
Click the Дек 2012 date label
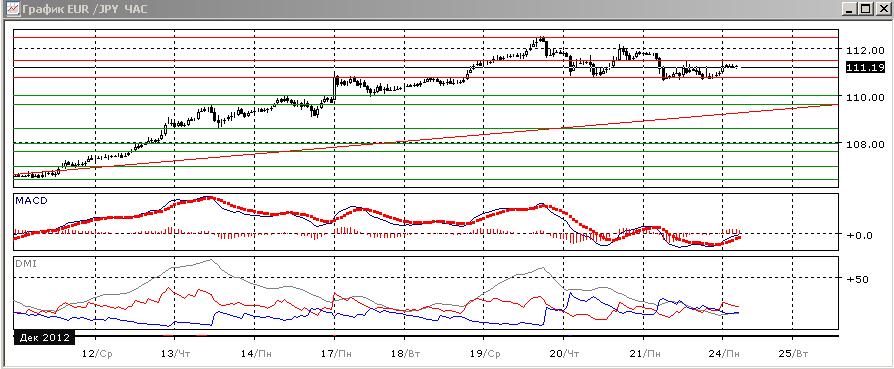(44, 338)
